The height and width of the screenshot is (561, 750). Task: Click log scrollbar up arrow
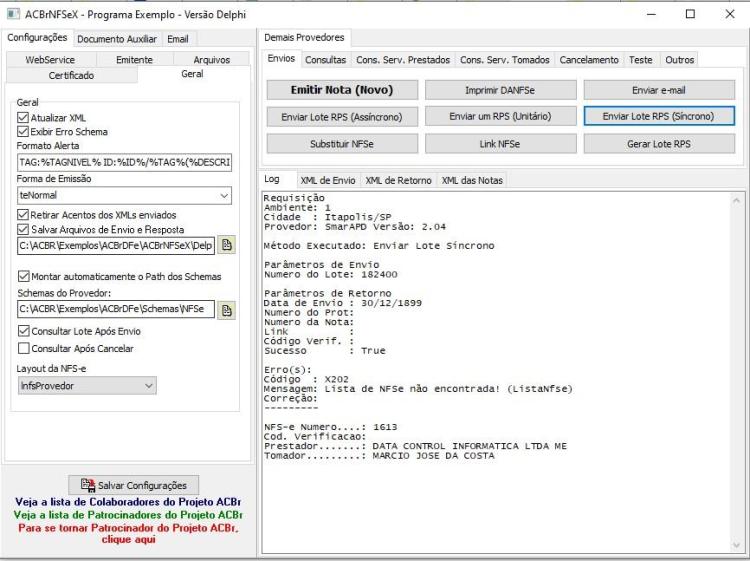(x=737, y=201)
